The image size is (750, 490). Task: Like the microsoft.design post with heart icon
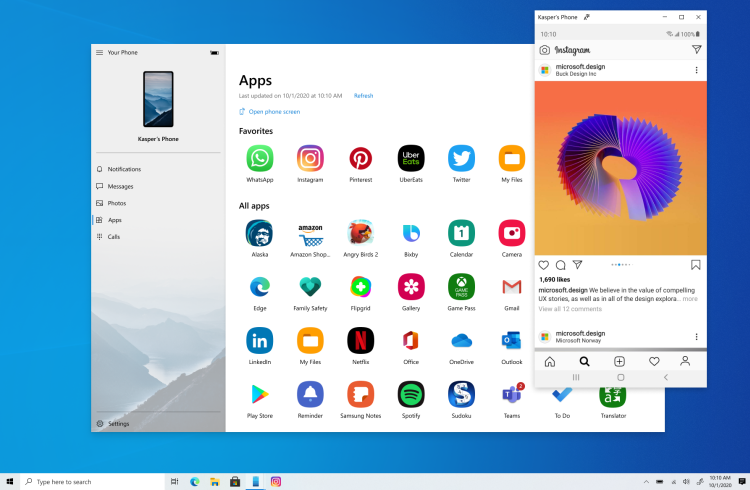(543, 265)
